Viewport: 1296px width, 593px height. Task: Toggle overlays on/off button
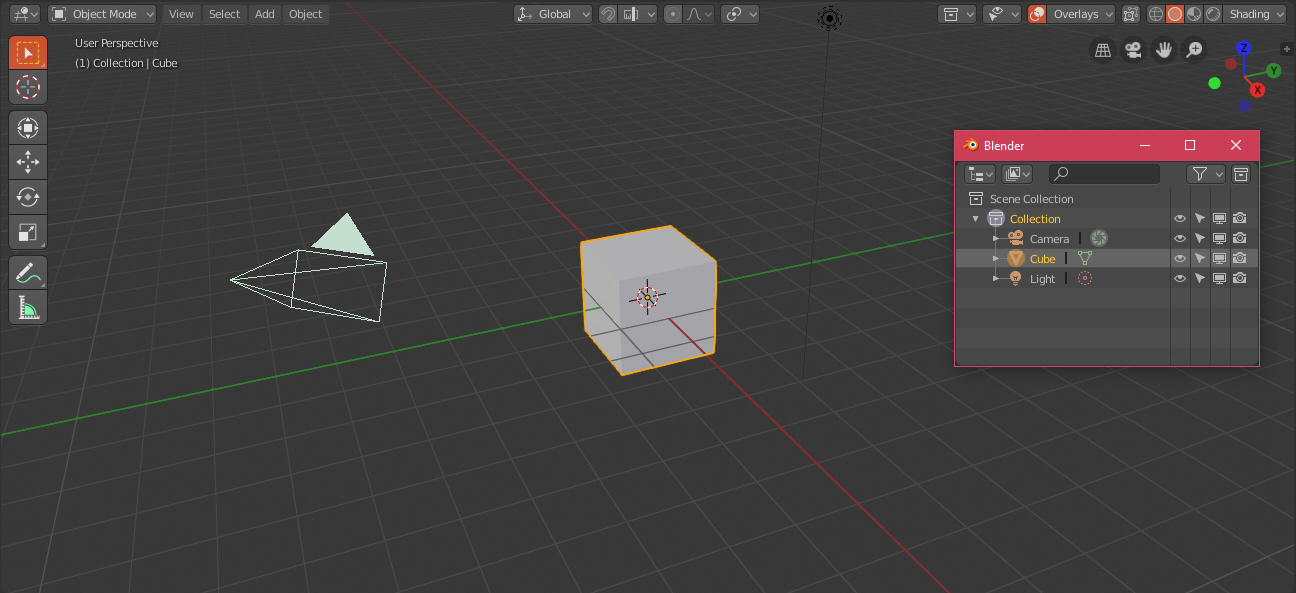tap(1037, 14)
